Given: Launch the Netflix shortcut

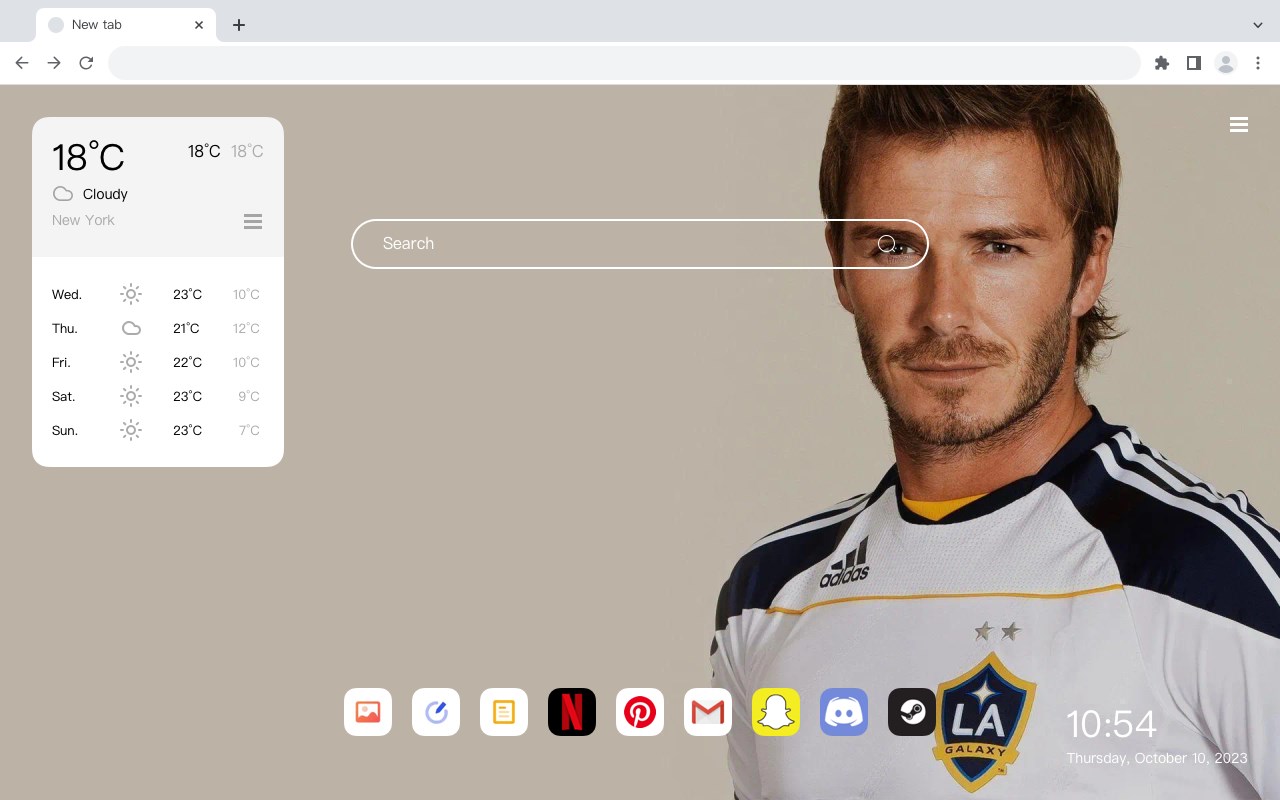Looking at the screenshot, I should pyautogui.click(x=572, y=712).
